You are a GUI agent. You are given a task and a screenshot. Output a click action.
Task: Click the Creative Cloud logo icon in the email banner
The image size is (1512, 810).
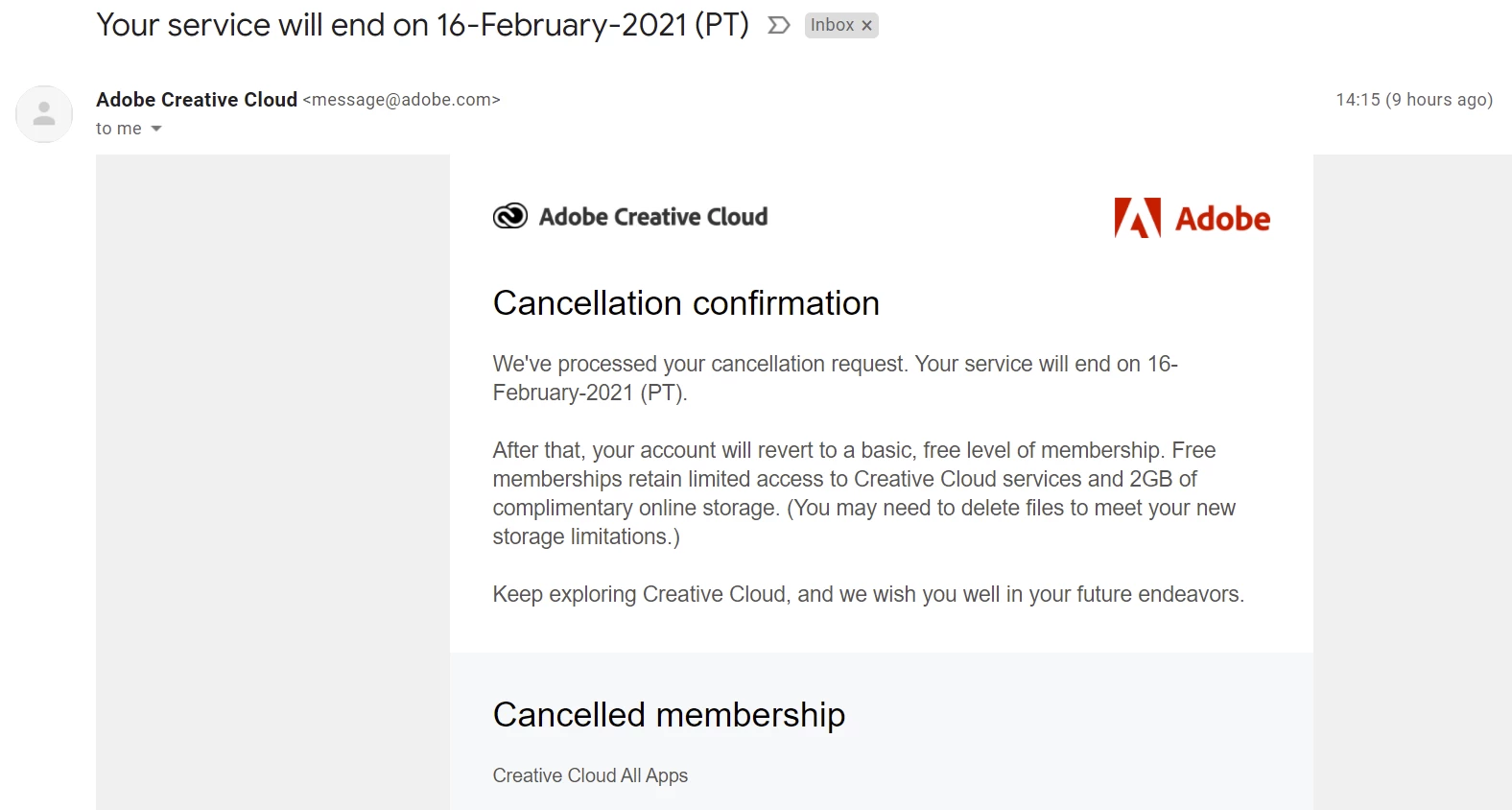tap(510, 217)
